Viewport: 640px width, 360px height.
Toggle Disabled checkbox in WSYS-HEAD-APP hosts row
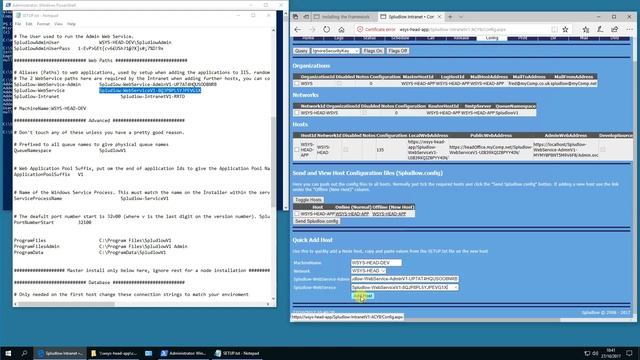pyautogui.click(x=346, y=150)
